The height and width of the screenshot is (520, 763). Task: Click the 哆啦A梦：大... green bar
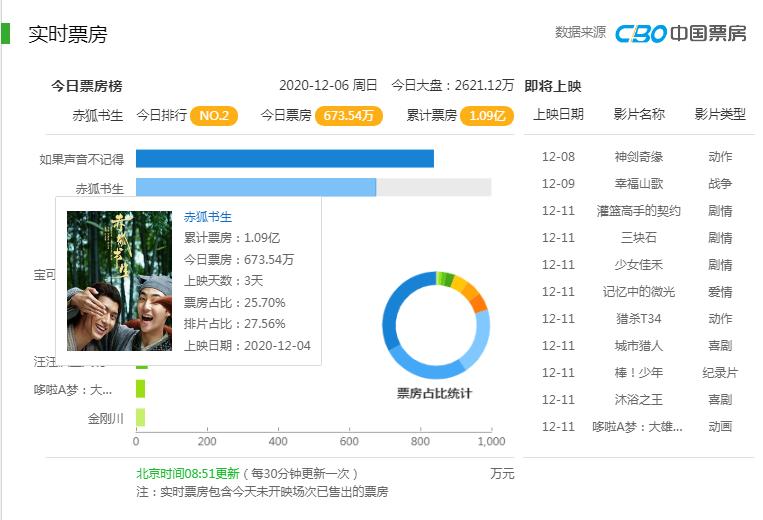[140, 389]
